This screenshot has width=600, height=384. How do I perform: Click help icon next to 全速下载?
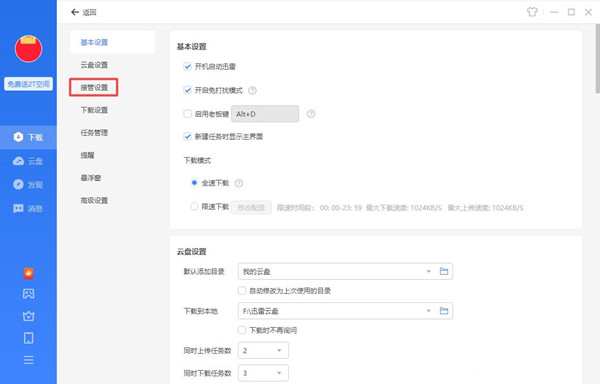(x=238, y=183)
